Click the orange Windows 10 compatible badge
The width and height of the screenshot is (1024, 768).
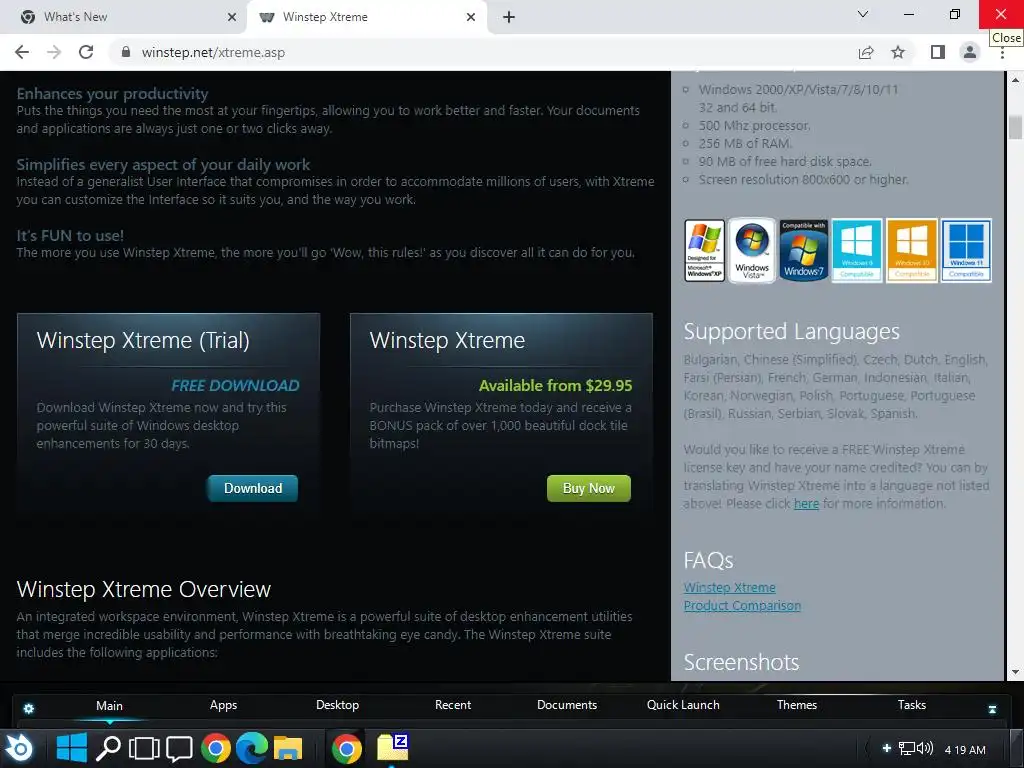pyautogui.click(x=912, y=251)
